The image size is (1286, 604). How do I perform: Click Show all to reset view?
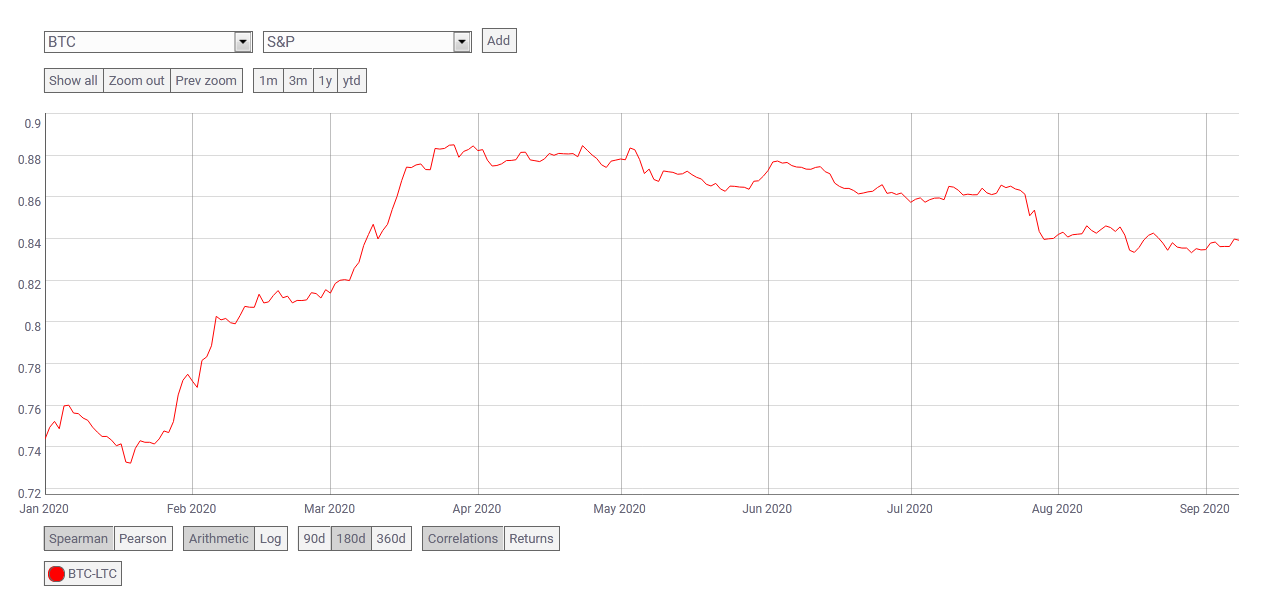click(73, 80)
